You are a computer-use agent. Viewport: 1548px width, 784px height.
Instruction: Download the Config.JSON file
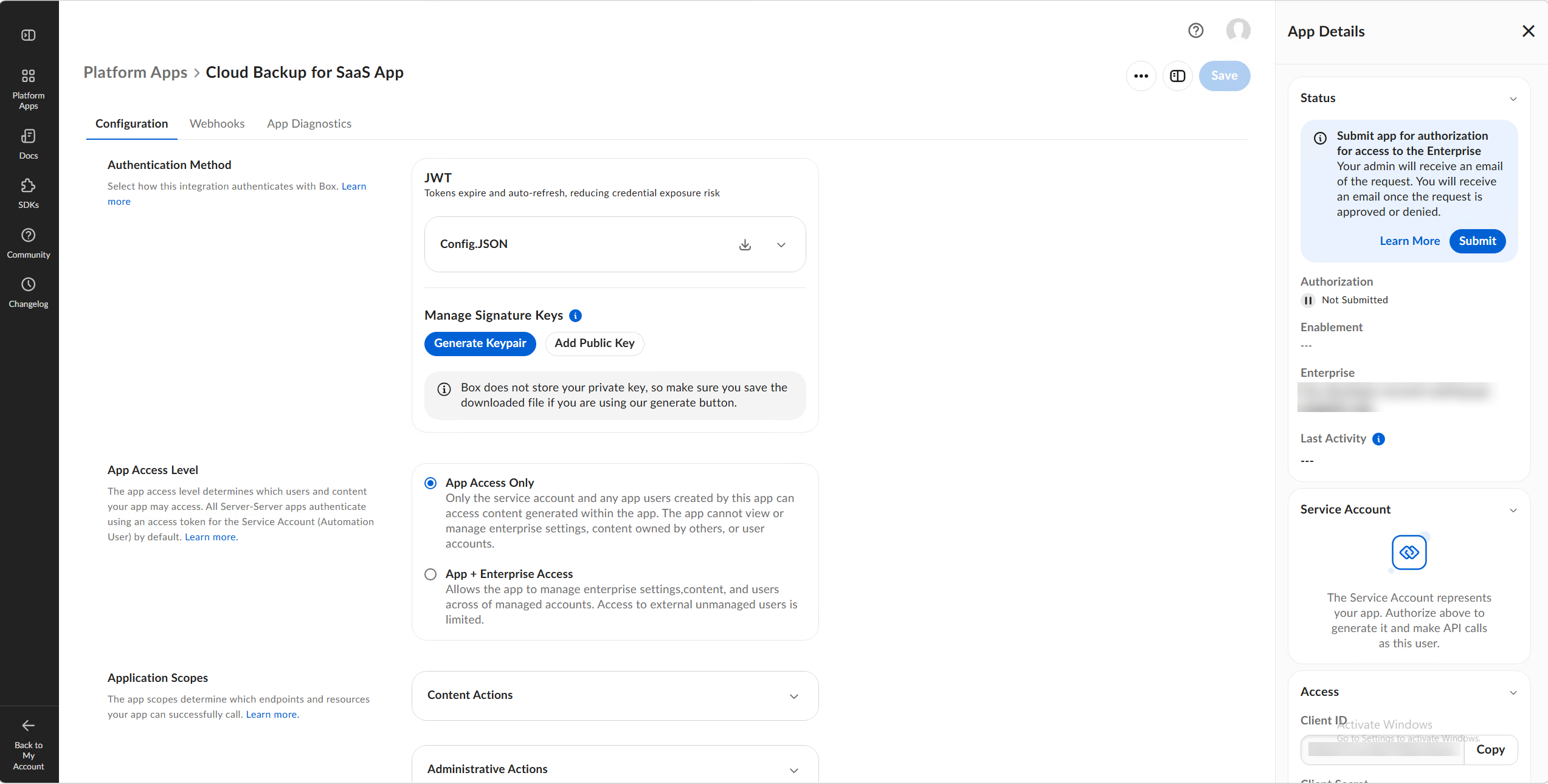click(745, 245)
